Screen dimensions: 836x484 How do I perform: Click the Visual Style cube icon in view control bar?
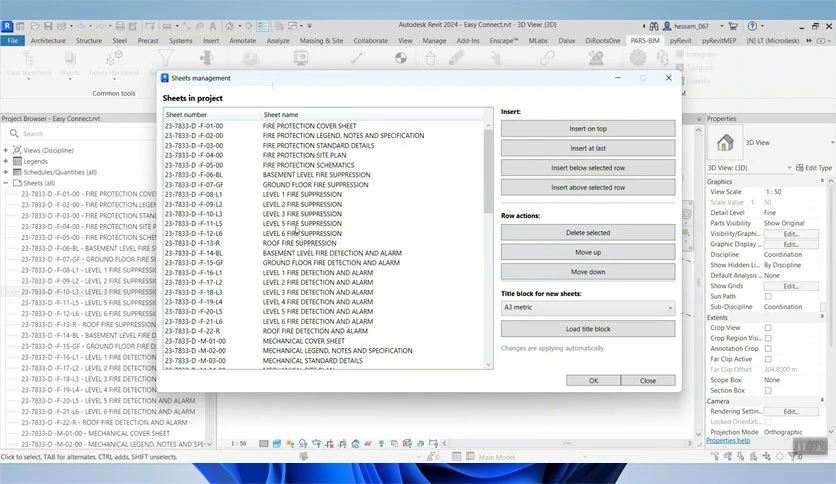[x=277, y=443]
